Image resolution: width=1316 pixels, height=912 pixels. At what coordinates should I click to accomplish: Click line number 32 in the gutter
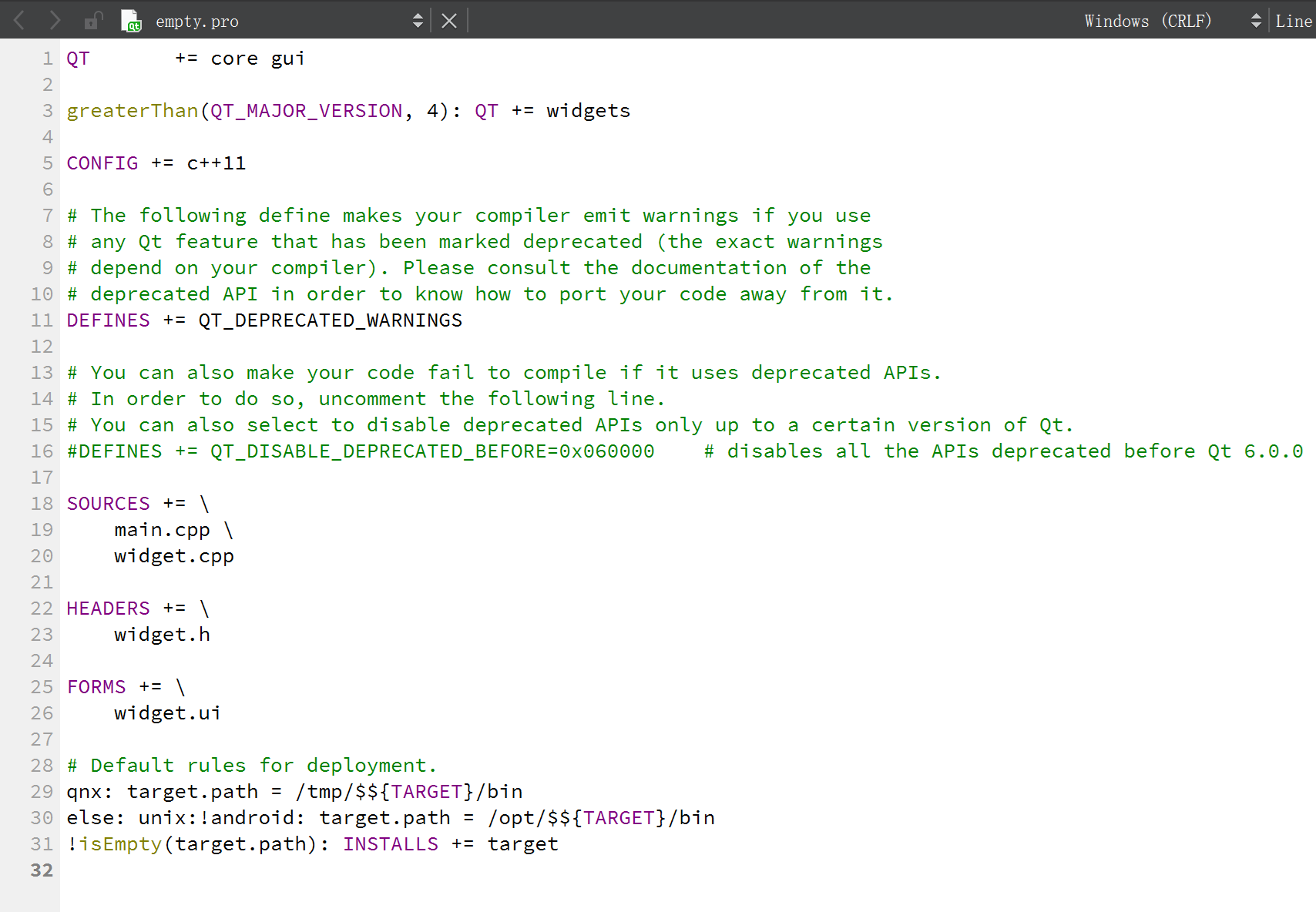tap(42, 870)
